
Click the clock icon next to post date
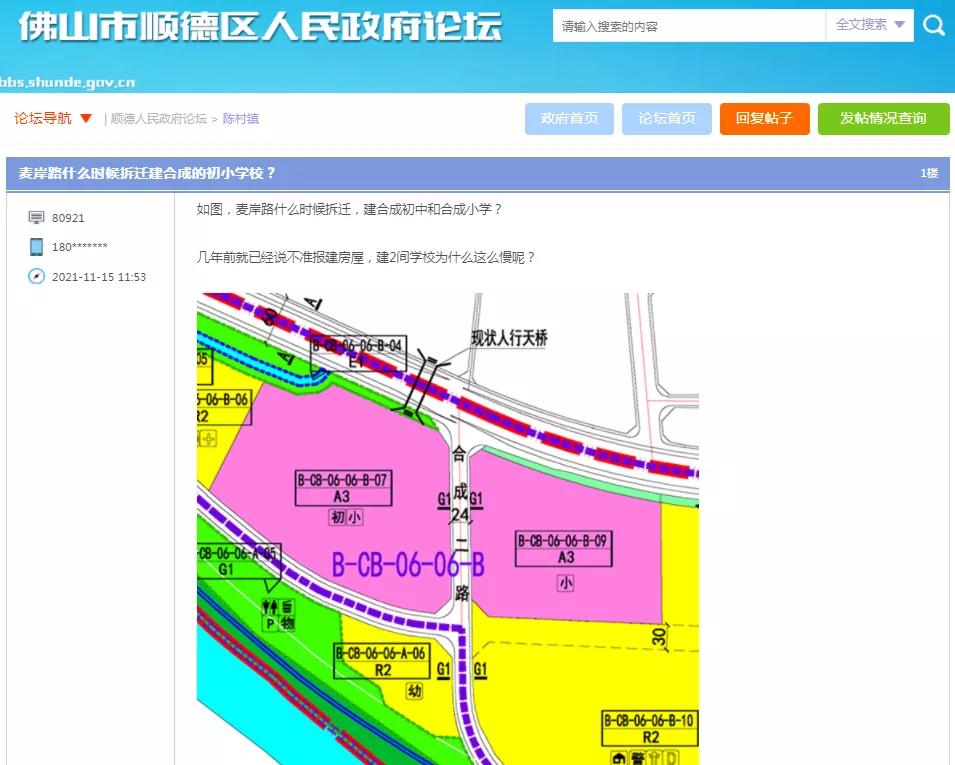pos(34,277)
